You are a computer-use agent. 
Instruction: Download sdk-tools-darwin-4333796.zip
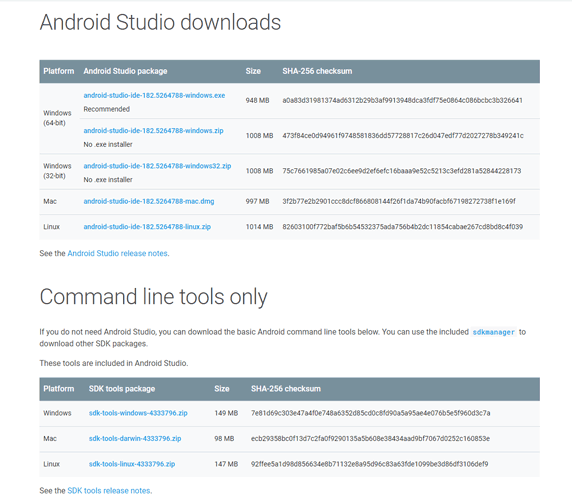coord(135,439)
